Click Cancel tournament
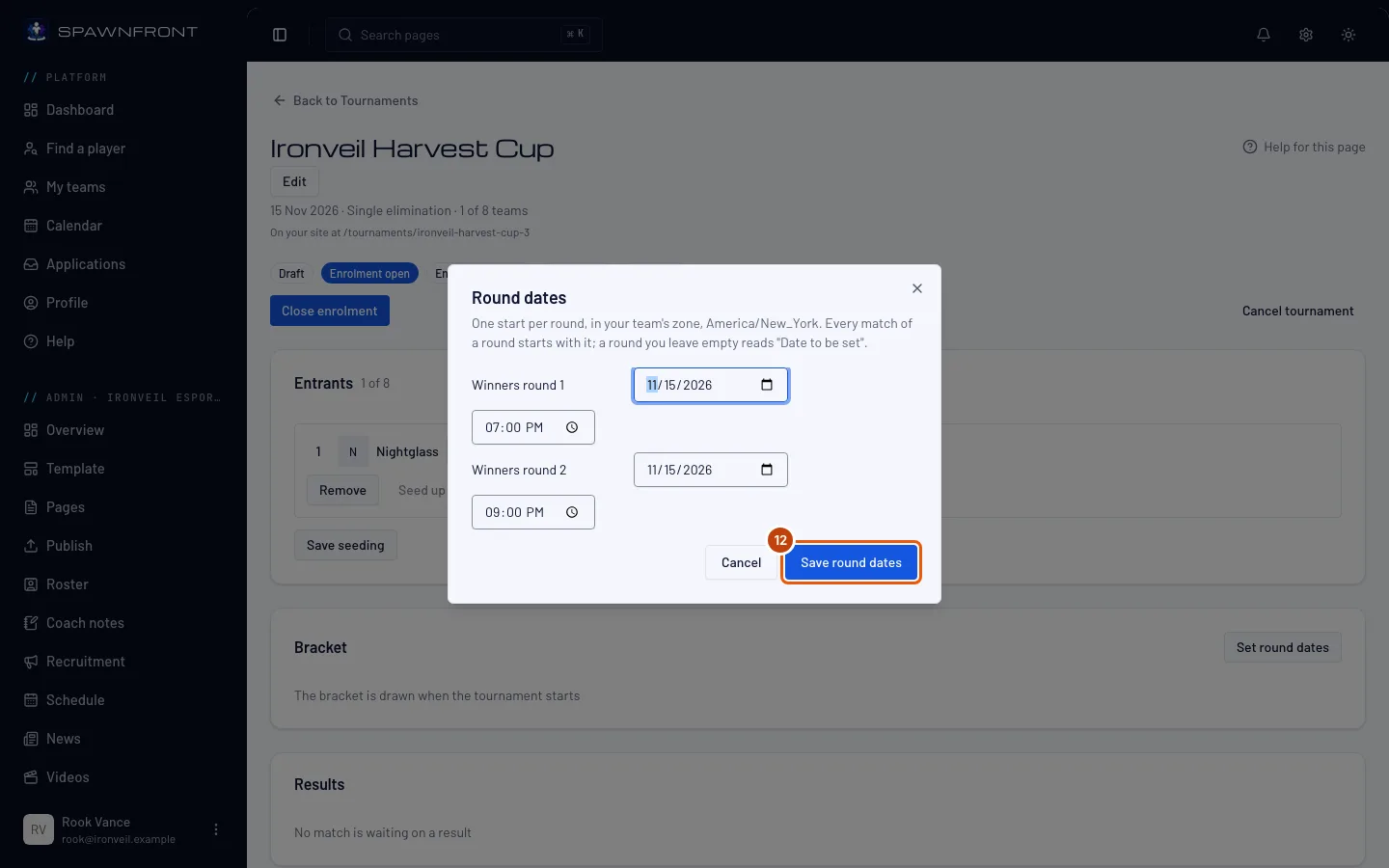 click(x=1297, y=311)
